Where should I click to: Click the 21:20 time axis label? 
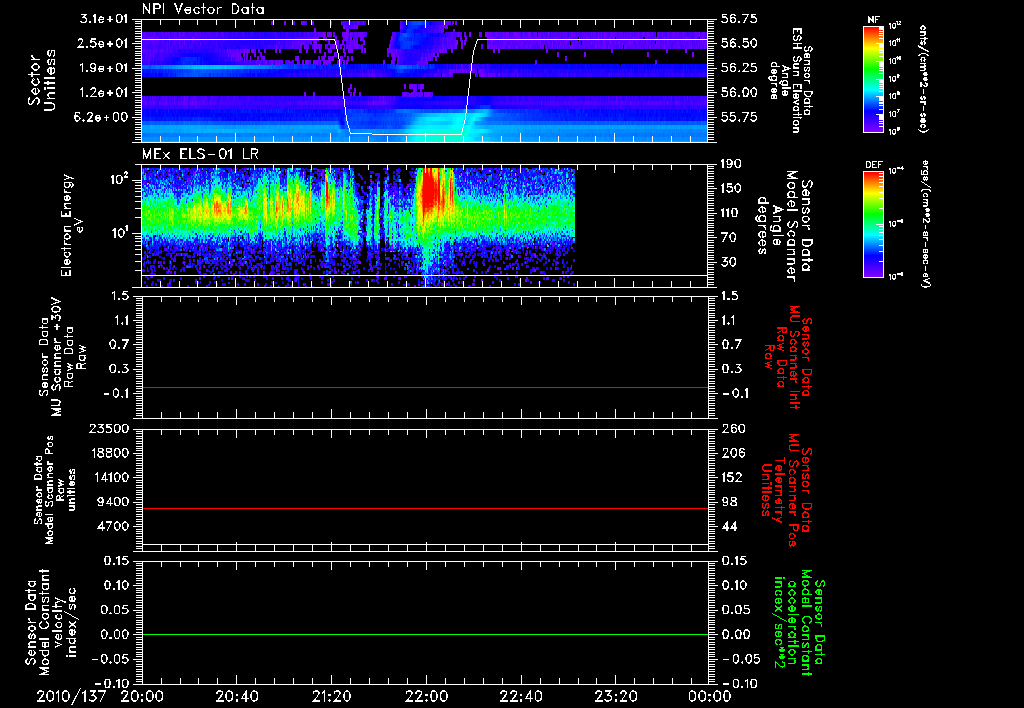pos(331,696)
